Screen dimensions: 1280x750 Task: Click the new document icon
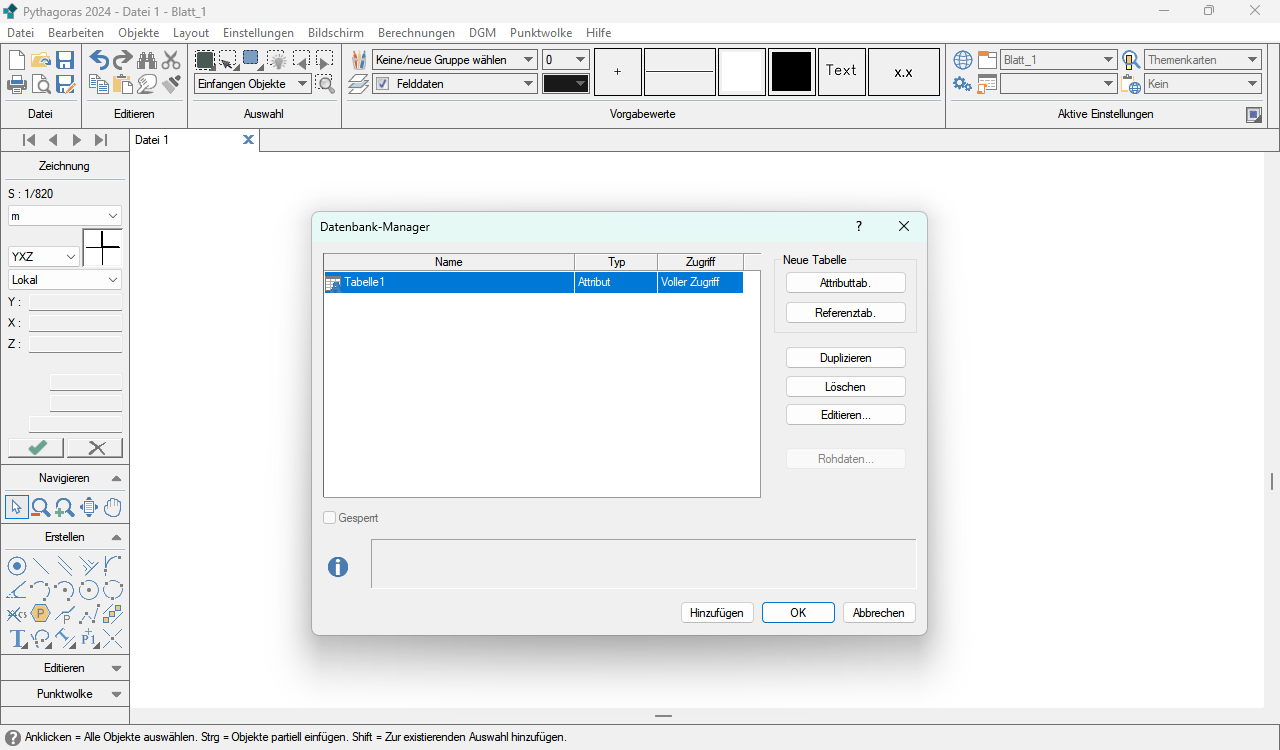coord(17,60)
